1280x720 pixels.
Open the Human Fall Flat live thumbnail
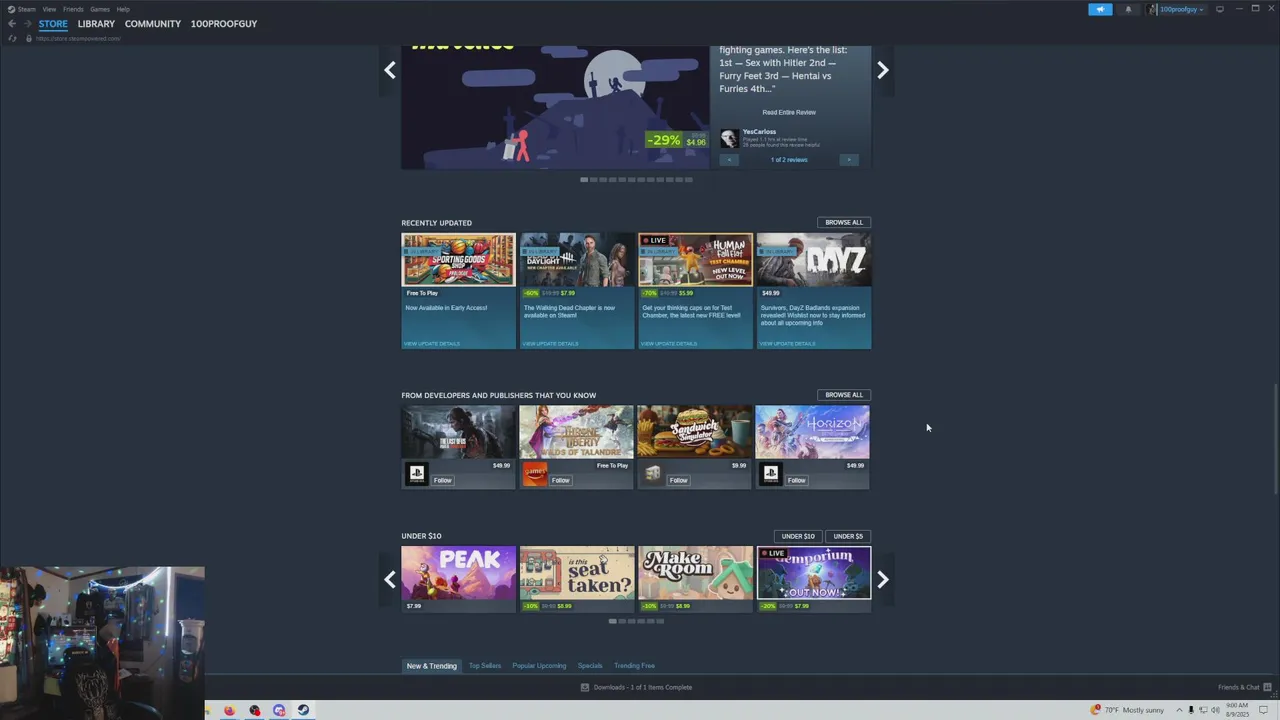click(x=695, y=260)
